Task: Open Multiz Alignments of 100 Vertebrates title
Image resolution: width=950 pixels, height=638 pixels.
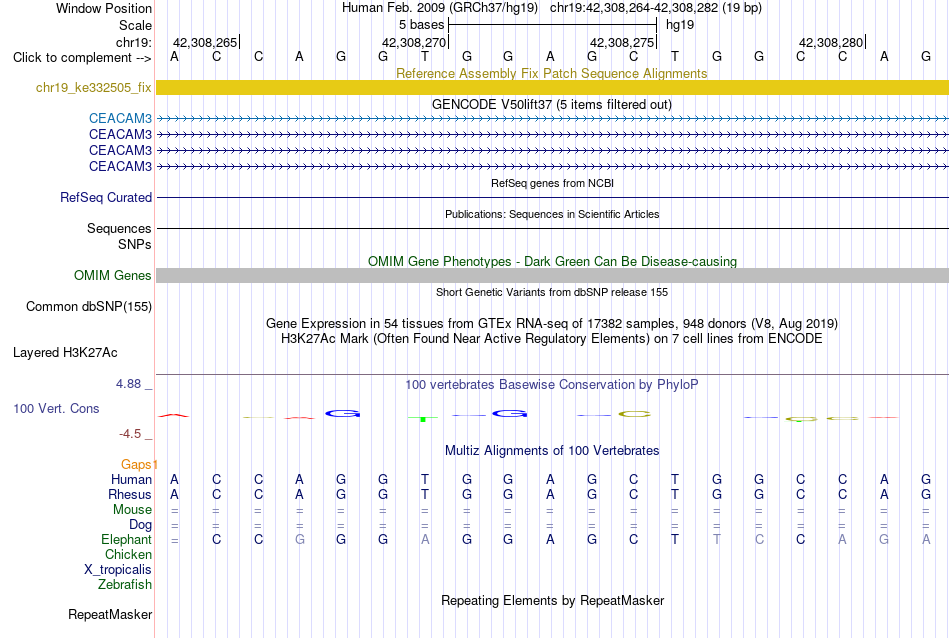Action: pyautogui.click(x=552, y=451)
